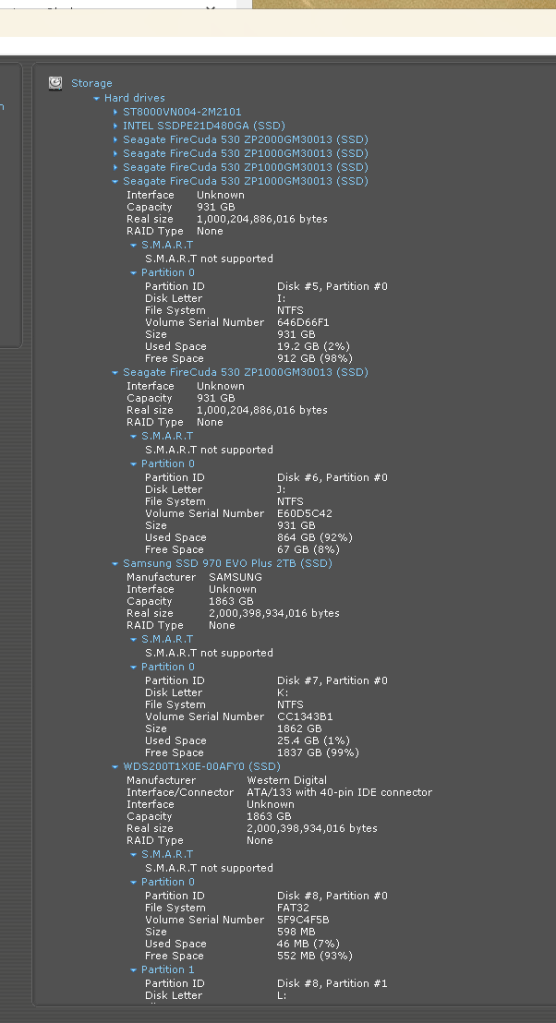
Task: Collapse the Samsung SSD 970 EVO Plus arrow
Action: point(116,564)
